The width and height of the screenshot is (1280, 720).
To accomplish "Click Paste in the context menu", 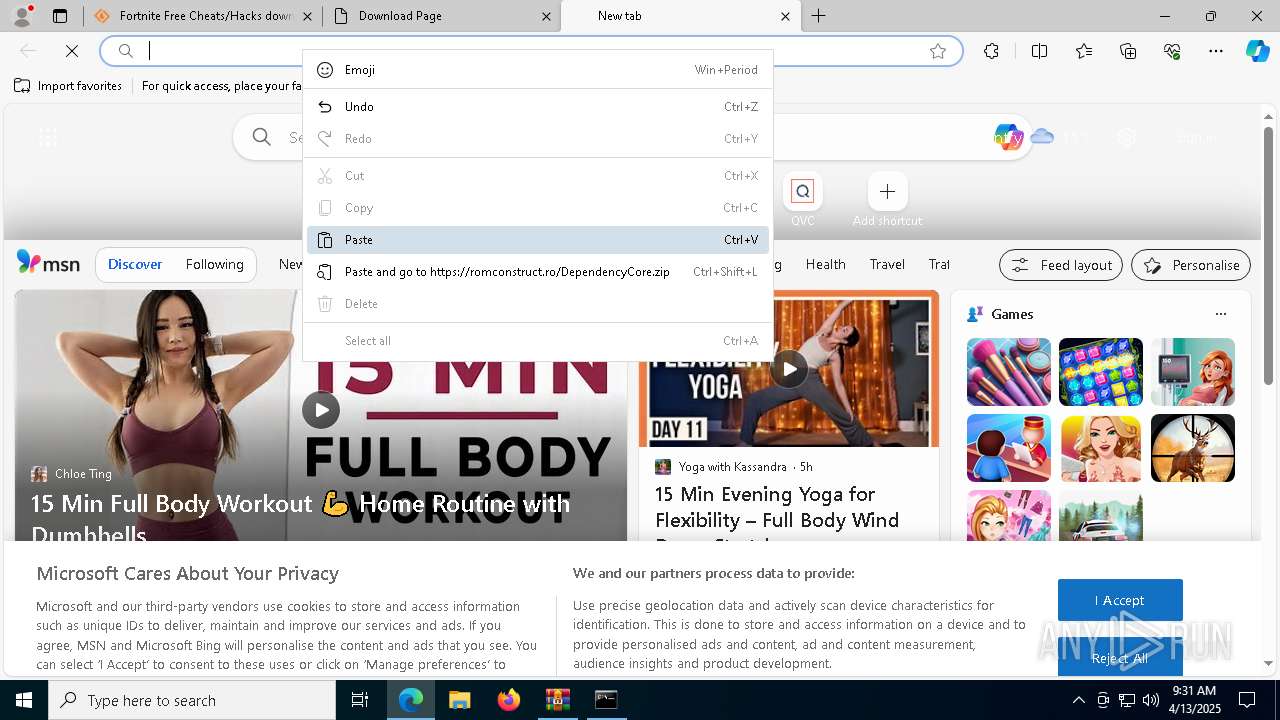I will point(538,240).
